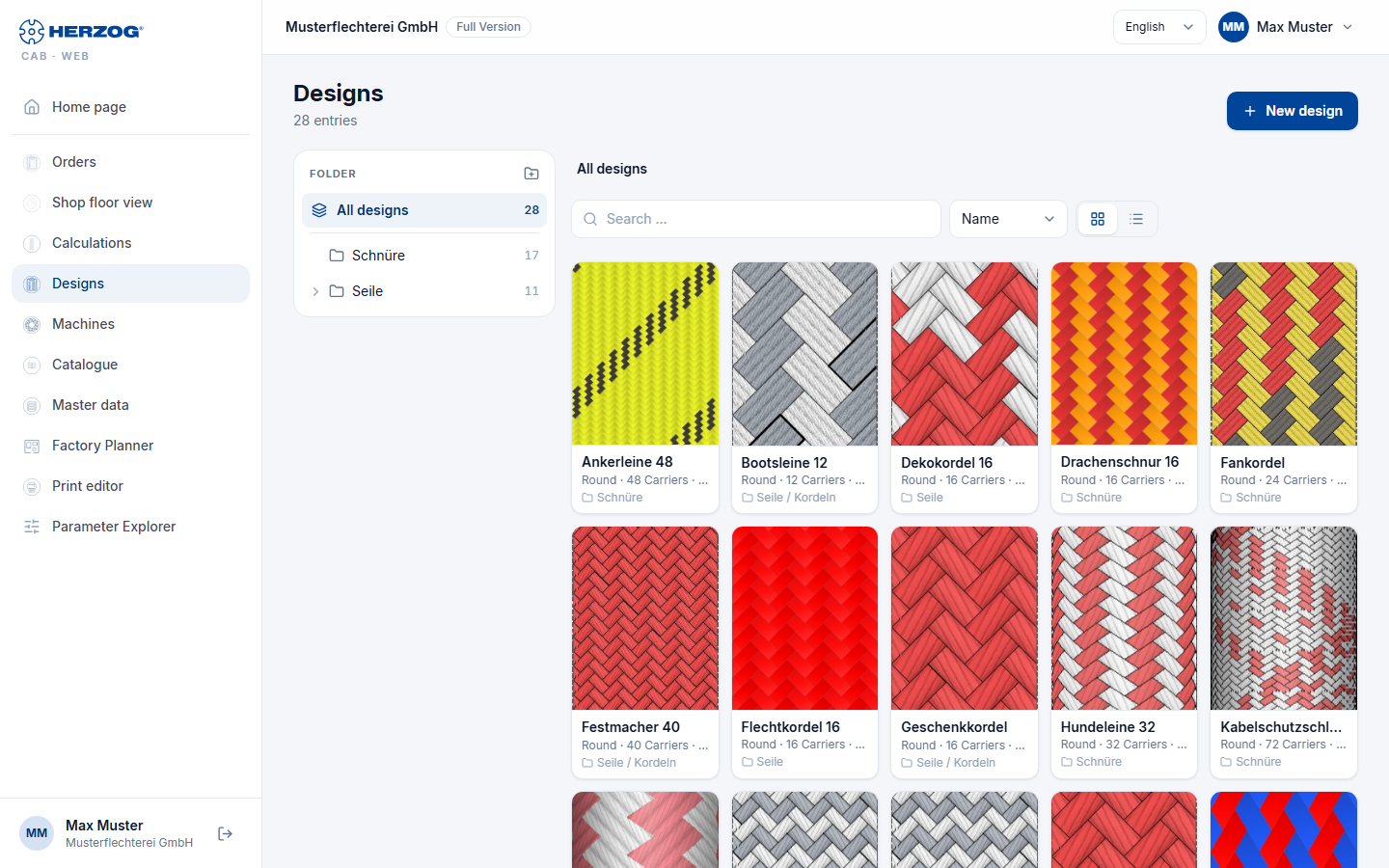Image resolution: width=1389 pixels, height=868 pixels.
Task: Open the Bootsleine 12 design thumbnail
Action: tap(805, 354)
